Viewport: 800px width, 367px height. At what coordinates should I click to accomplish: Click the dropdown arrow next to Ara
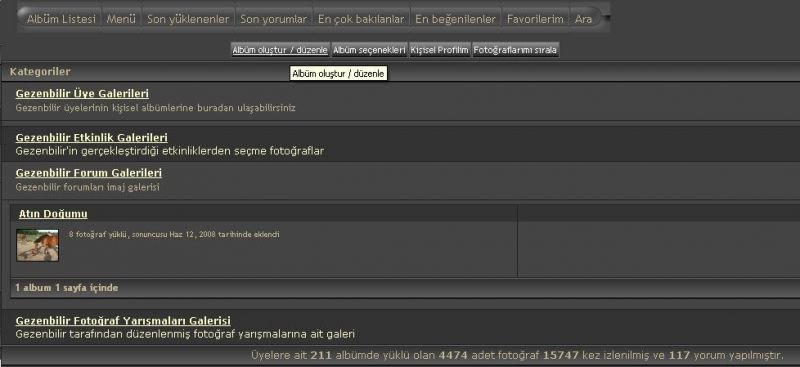point(607,16)
